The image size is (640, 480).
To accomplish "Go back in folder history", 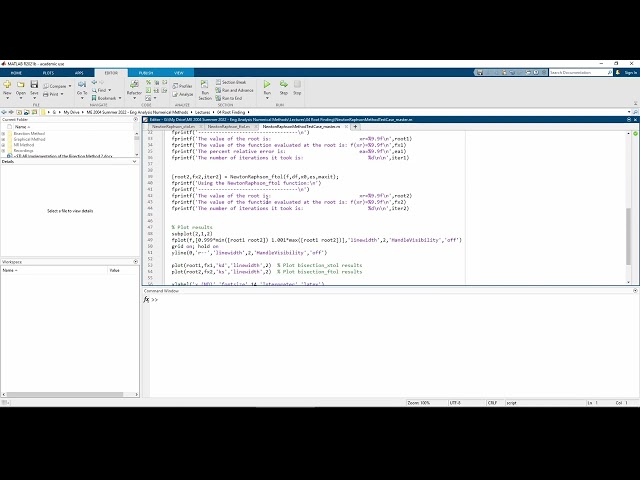I will pyautogui.click(x=4, y=112).
